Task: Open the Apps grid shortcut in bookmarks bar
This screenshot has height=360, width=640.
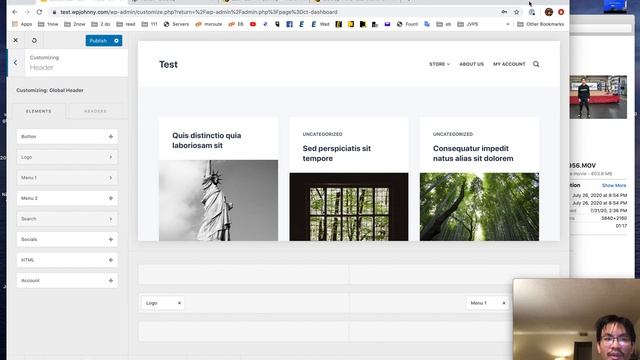Action: 22,24
